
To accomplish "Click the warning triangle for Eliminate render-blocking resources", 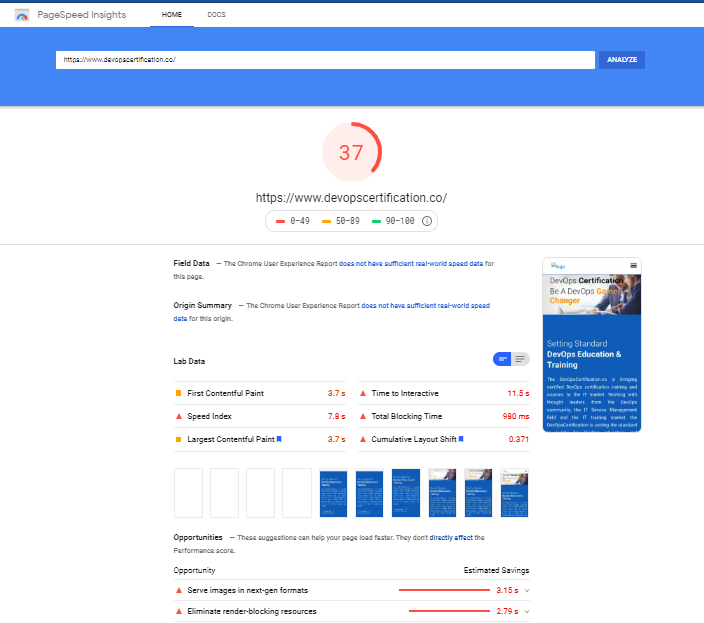I will pyautogui.click(x=179, y=611).
